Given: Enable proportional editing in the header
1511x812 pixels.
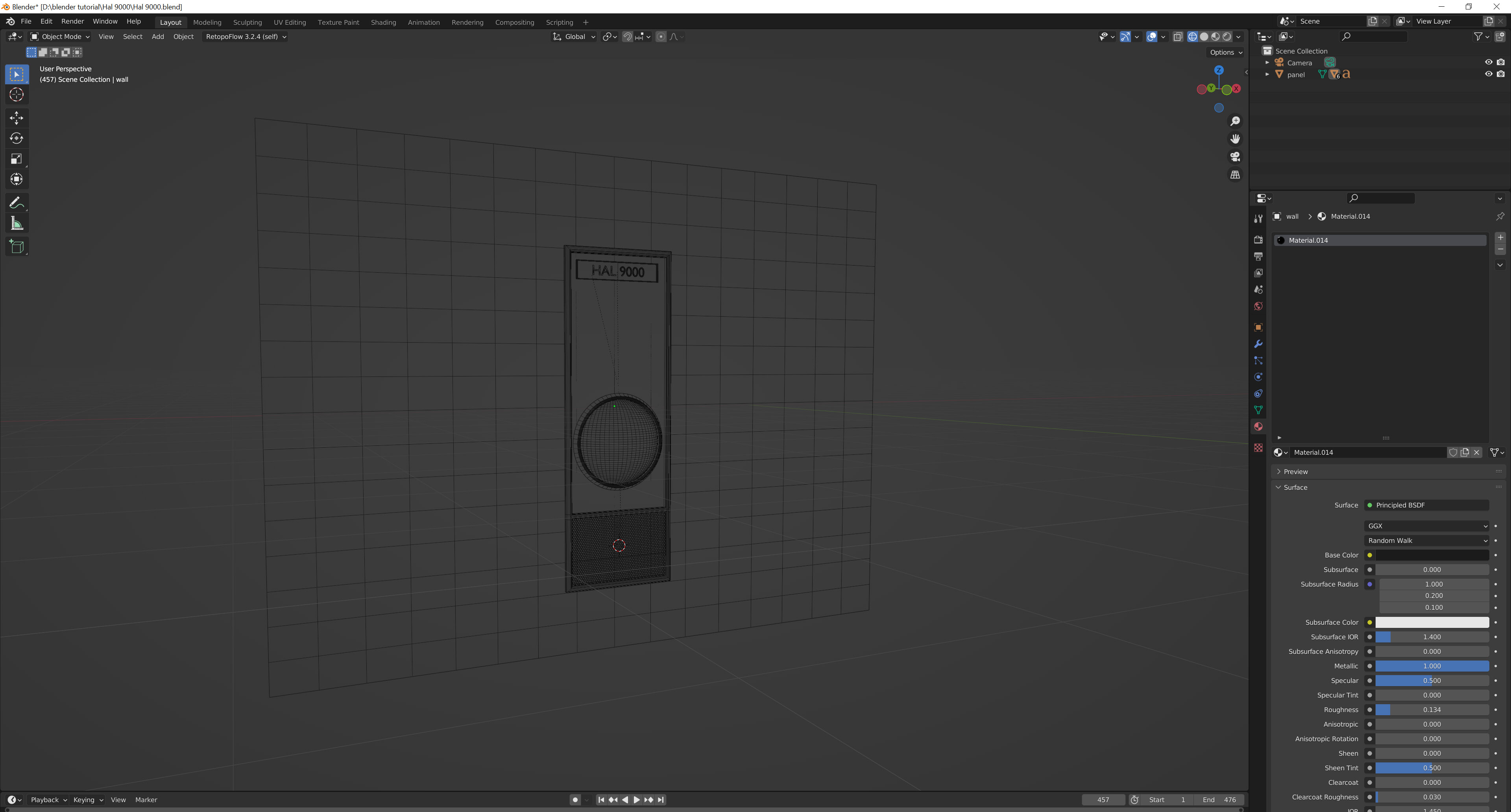Looking at the screenshot, I should [x=661, y=36].
